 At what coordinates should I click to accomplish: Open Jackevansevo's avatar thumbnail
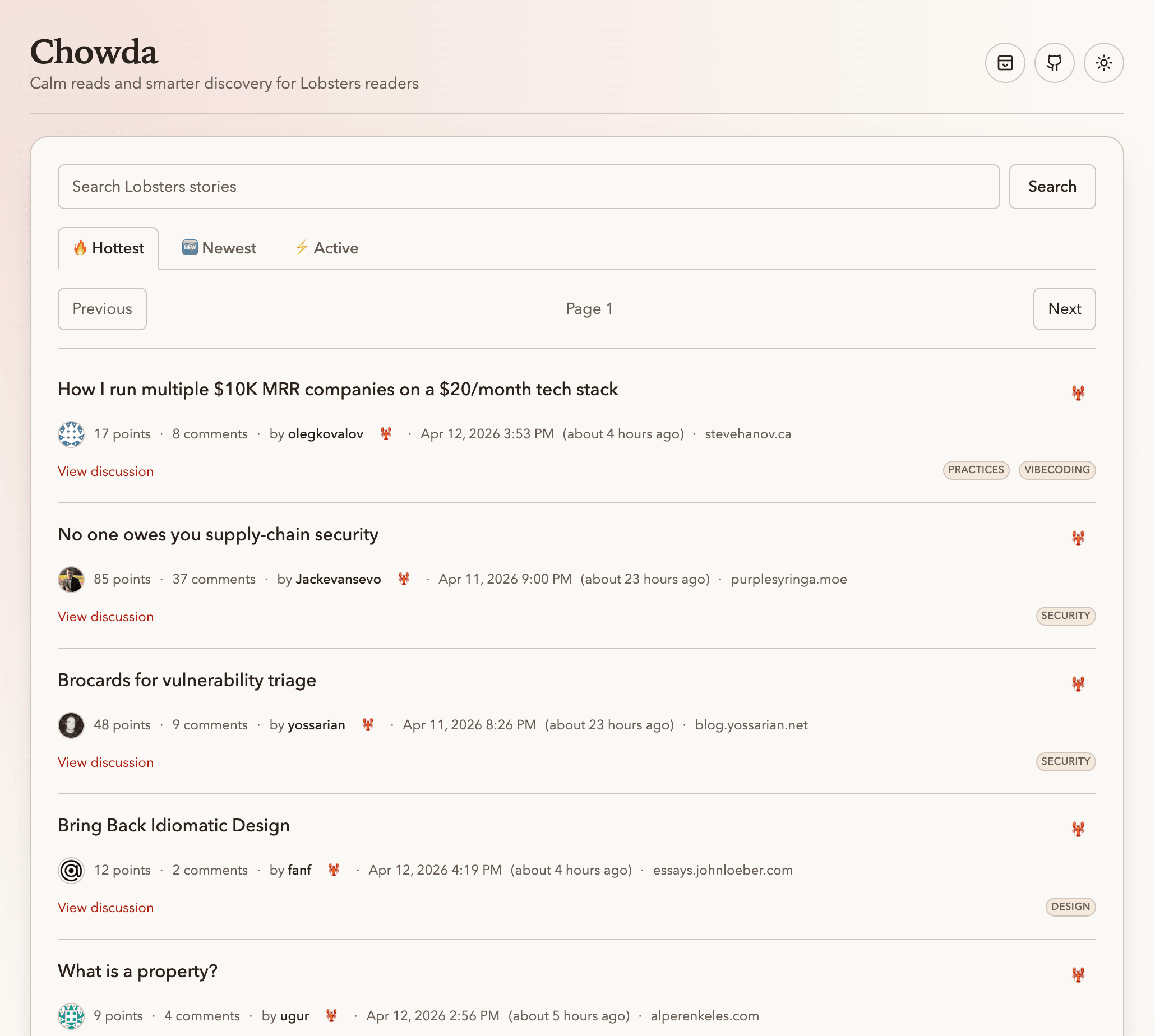pos(71,580)
